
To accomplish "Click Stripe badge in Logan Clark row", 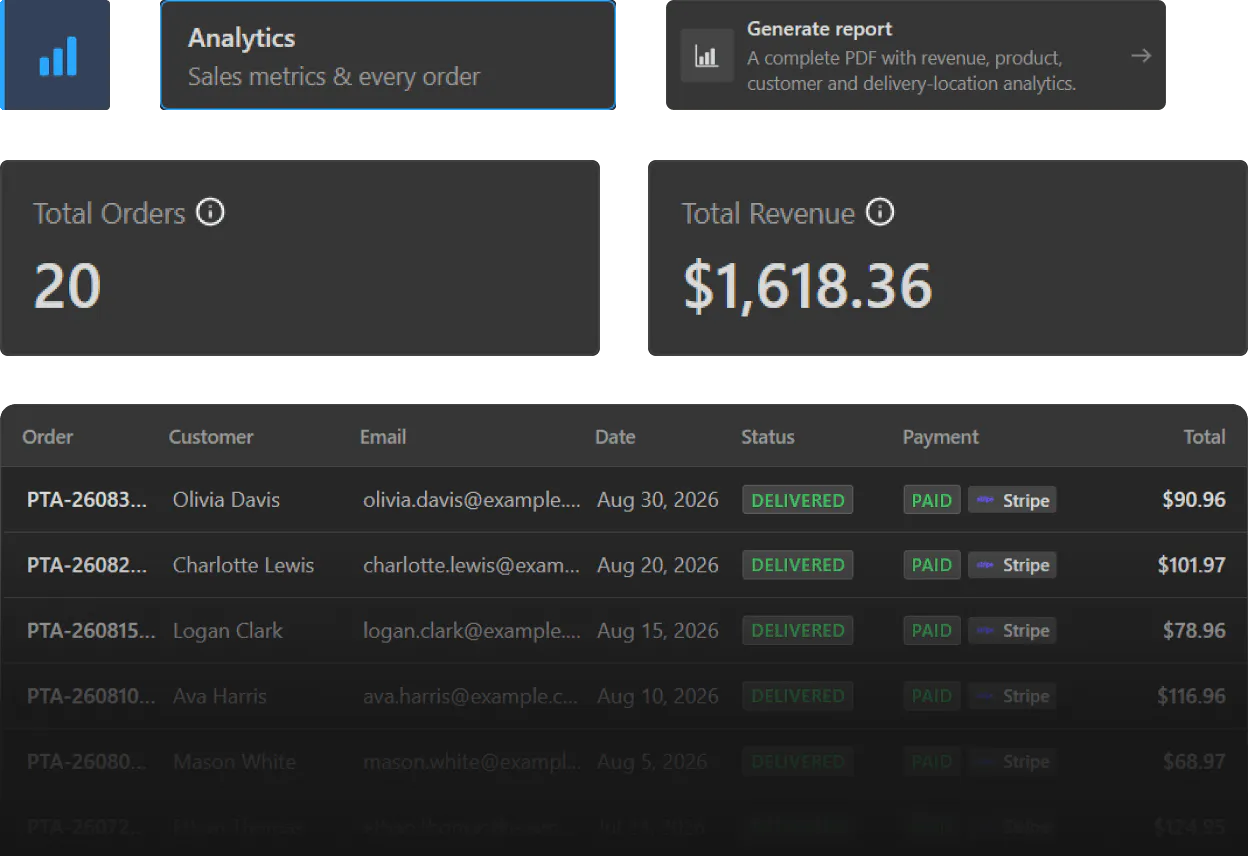I will [1012, 630].
